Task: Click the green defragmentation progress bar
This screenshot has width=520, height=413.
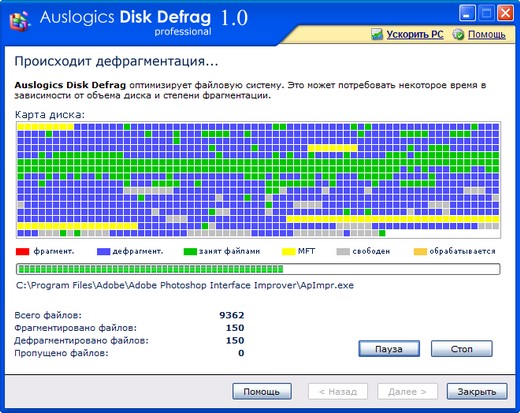Action: [258, 269]
